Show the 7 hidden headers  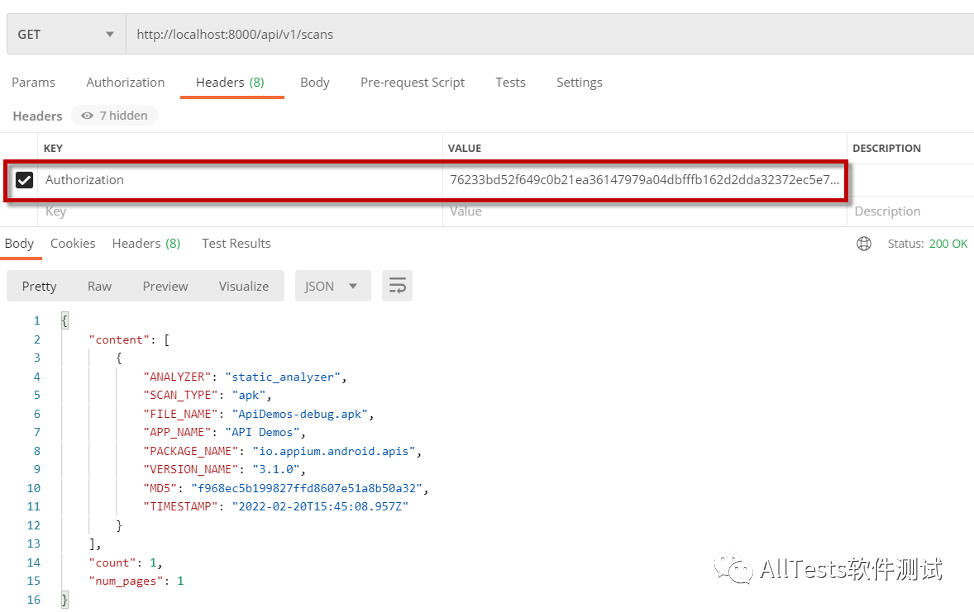click(115, 116)
